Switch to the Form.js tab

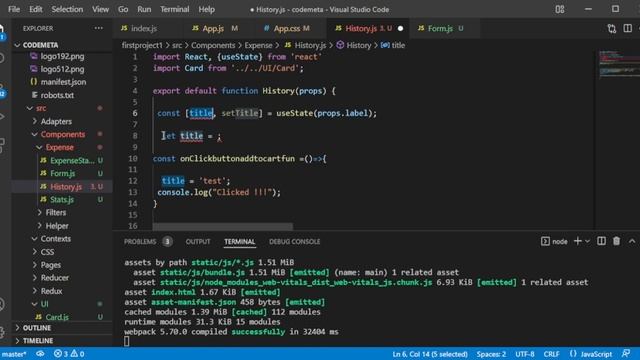point(440,28)
